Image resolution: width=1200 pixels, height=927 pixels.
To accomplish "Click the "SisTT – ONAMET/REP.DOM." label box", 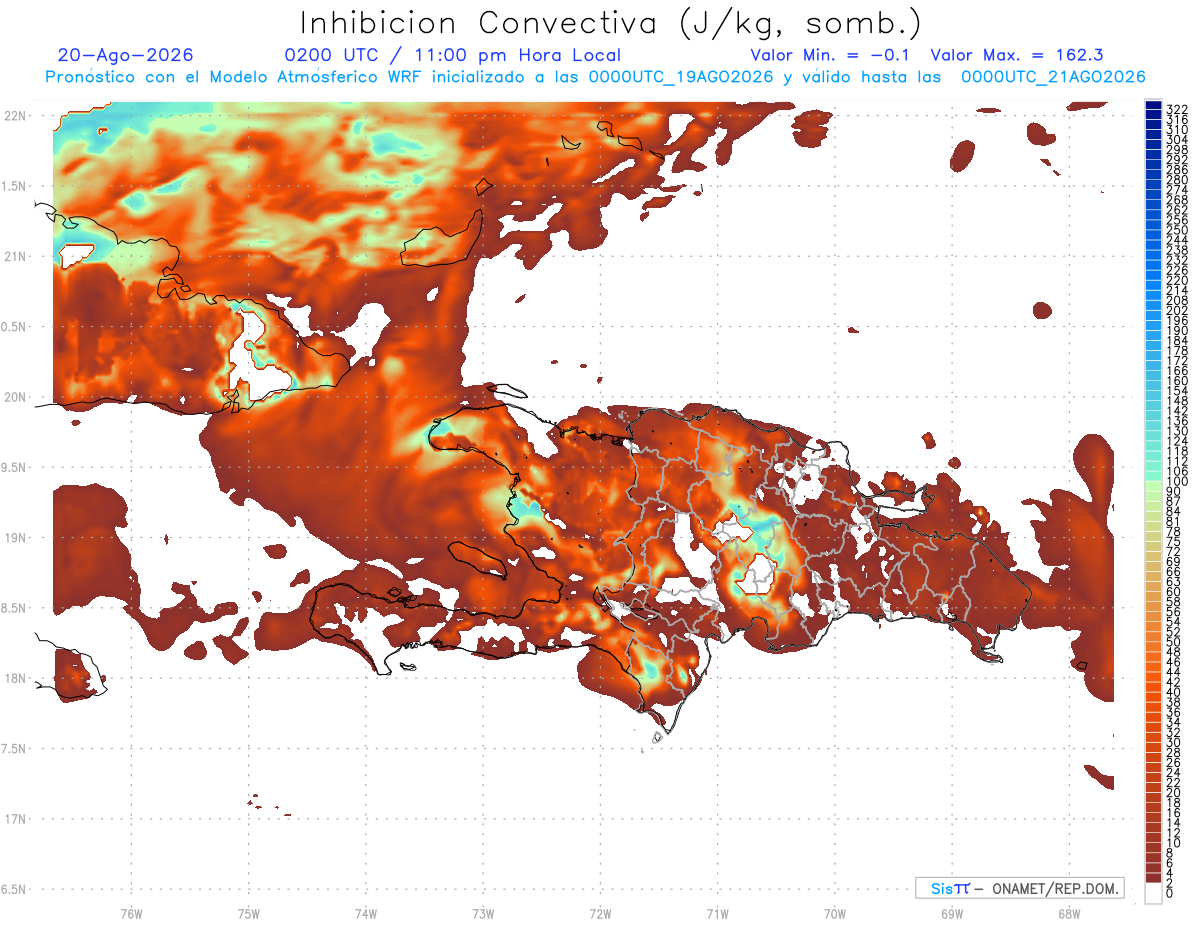I will 1019,888.
